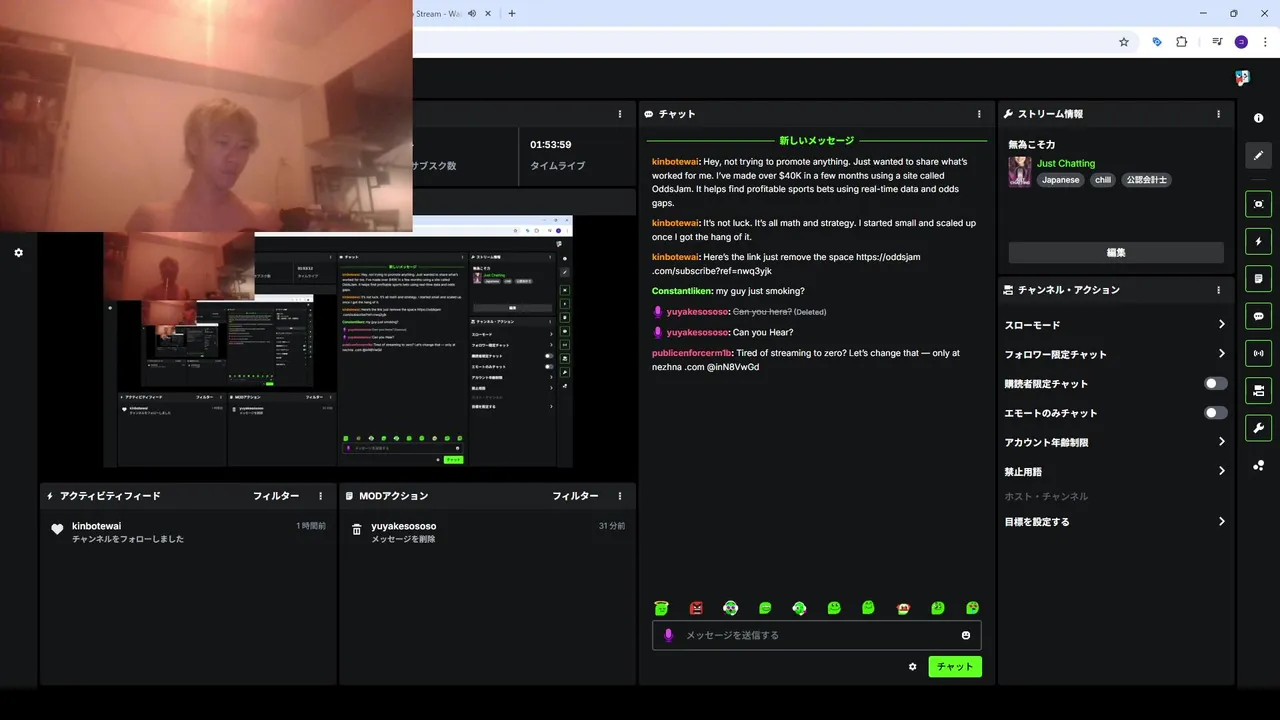Click the media control icon in the browser toolbar

click(1217, 42)
